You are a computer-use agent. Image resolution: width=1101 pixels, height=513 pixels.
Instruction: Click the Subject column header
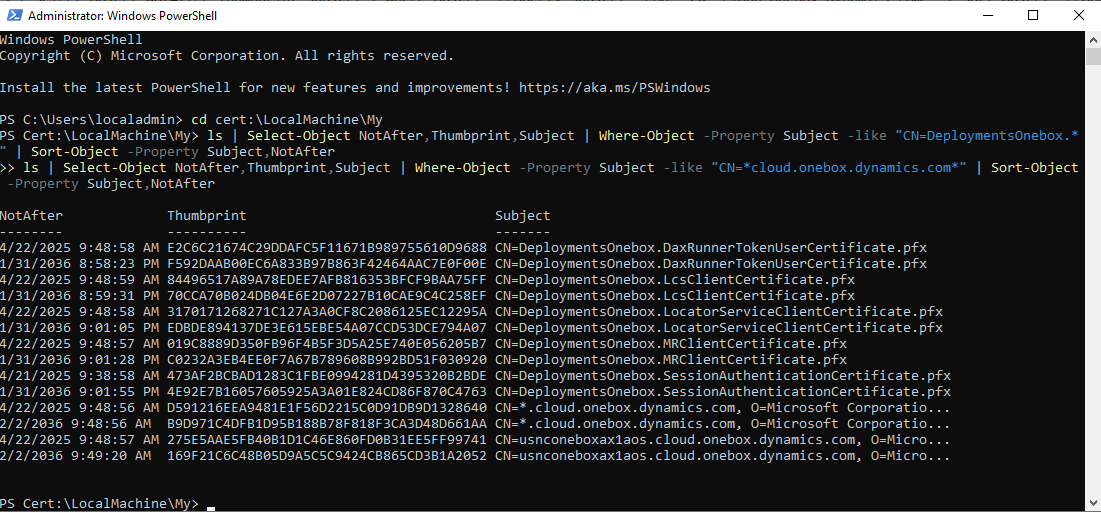522,215
